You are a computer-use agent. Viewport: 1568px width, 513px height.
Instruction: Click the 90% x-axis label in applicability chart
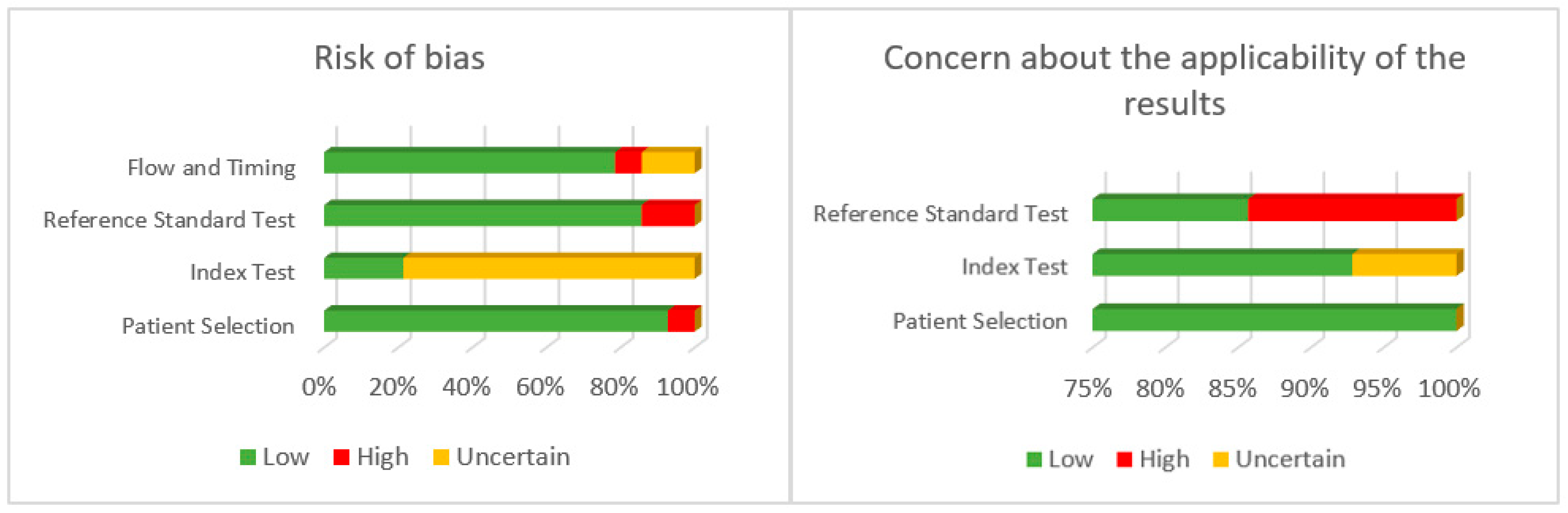1304,388
